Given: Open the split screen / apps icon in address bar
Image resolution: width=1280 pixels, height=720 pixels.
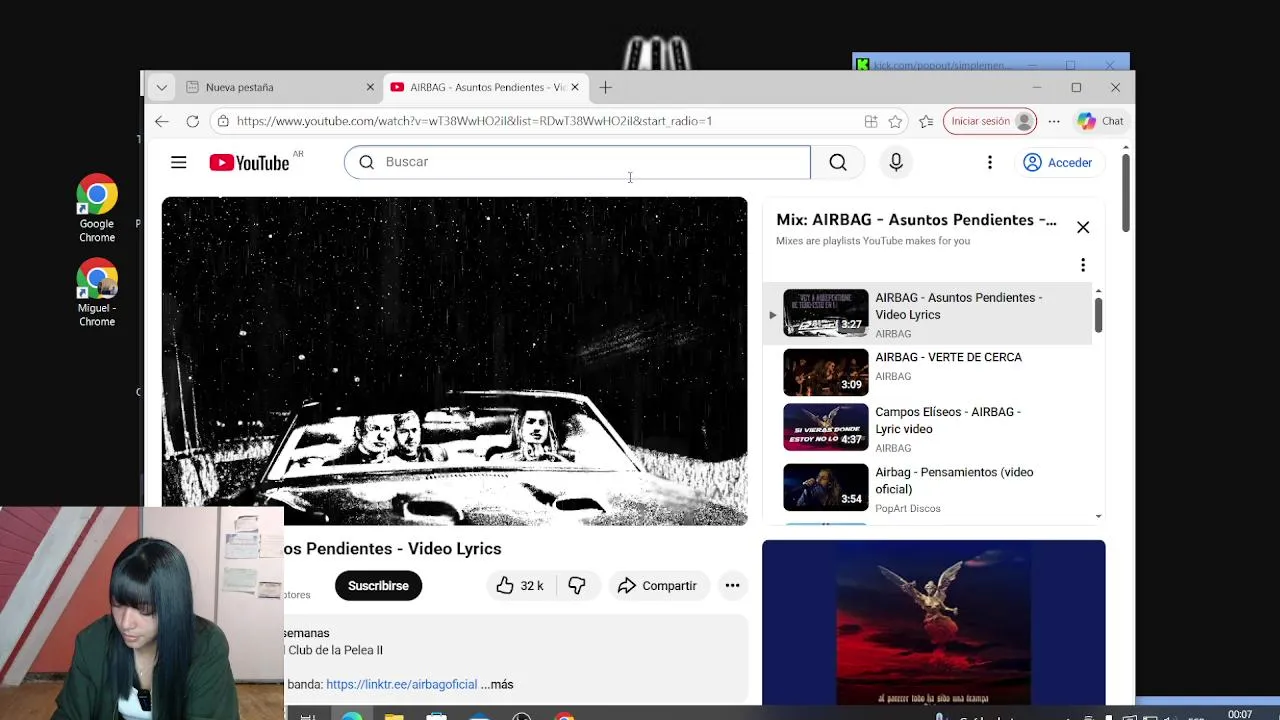Looking at the screenshot, I should [x=871, y=121].
